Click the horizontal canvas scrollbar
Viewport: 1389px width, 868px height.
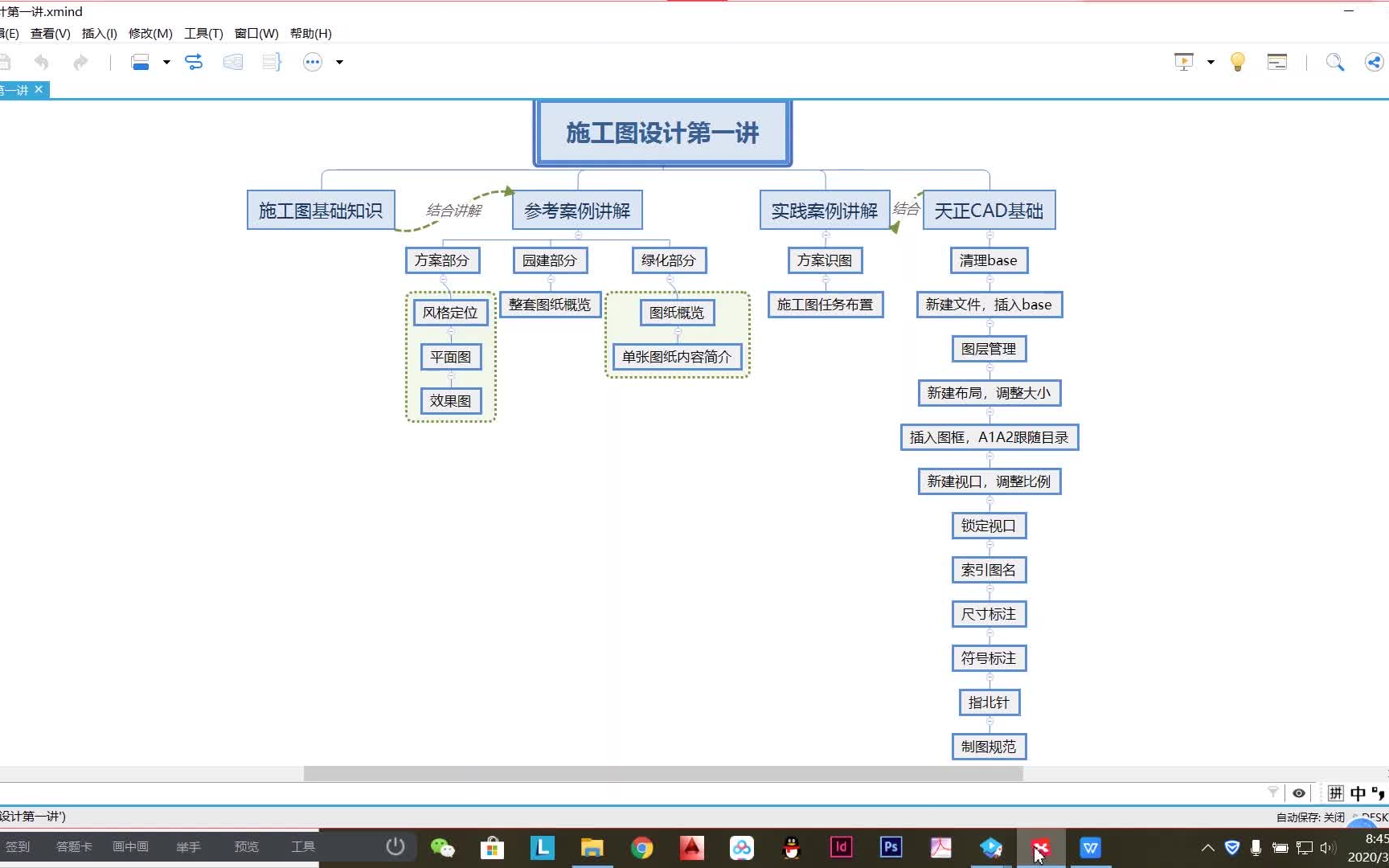pos(663,773)
